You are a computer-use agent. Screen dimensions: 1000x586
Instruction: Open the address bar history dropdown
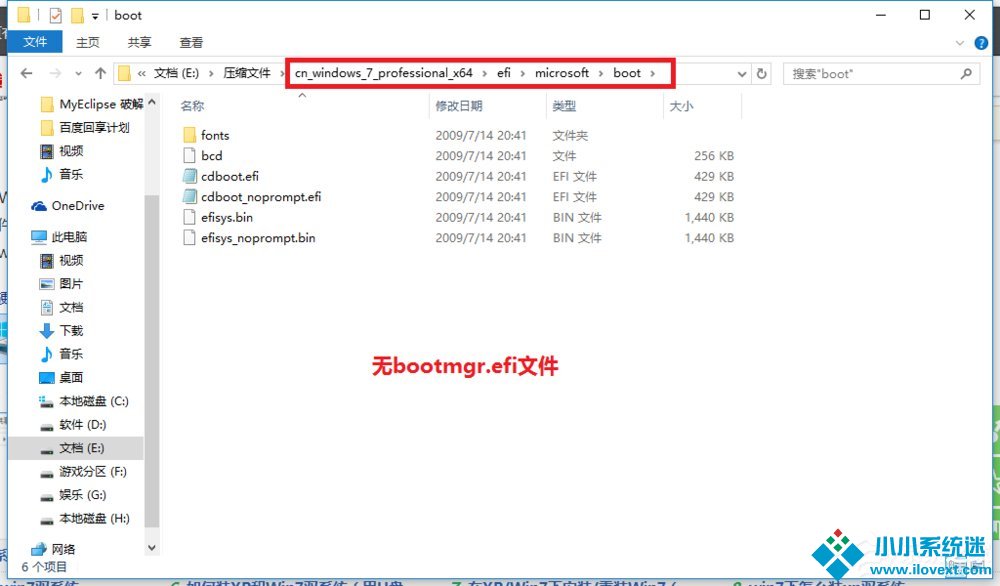click(742, 74)
